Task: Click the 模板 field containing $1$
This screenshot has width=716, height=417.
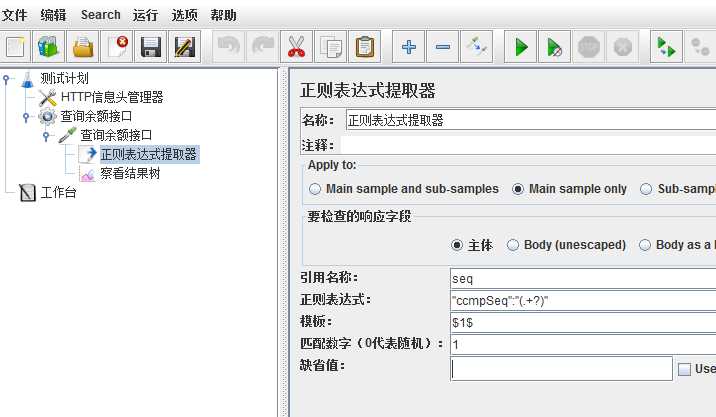Action: pyautogui.click(x=583, y=322)
